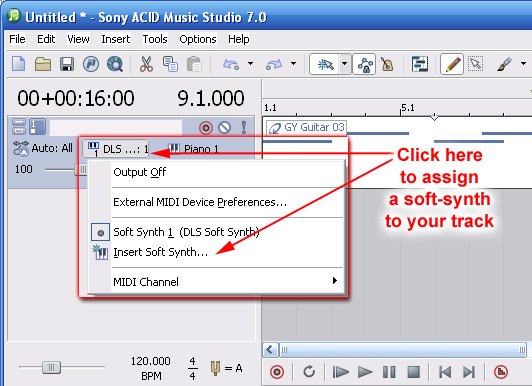The width and height of the screenshot is (532, 386).
Task: Click External MIDI Device Preferences...
Action: point(200,202)
